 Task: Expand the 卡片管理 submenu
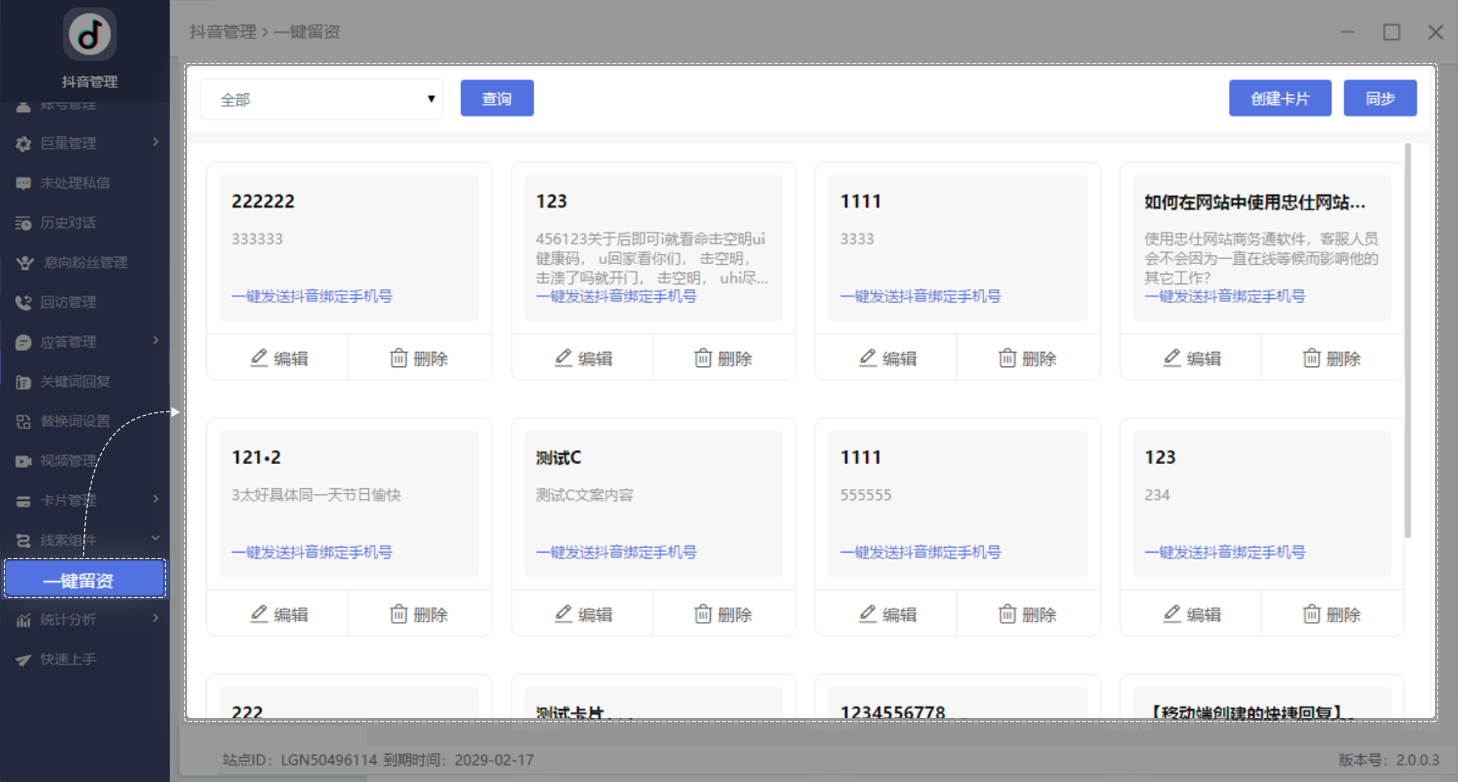pyautogui.click(x=155, y=500)
